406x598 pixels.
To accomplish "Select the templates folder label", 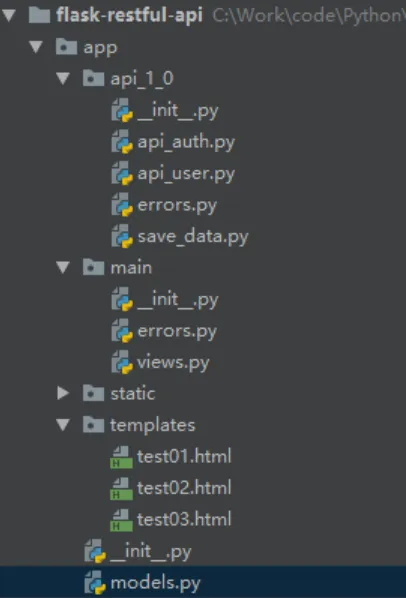I will (152, 425).
